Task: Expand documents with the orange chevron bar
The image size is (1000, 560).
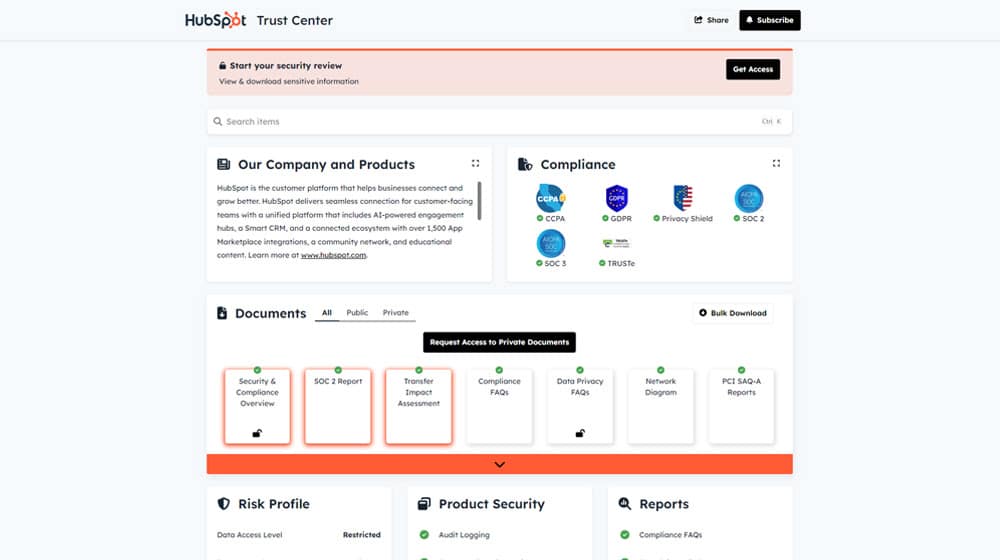Action: click(499, 464)
